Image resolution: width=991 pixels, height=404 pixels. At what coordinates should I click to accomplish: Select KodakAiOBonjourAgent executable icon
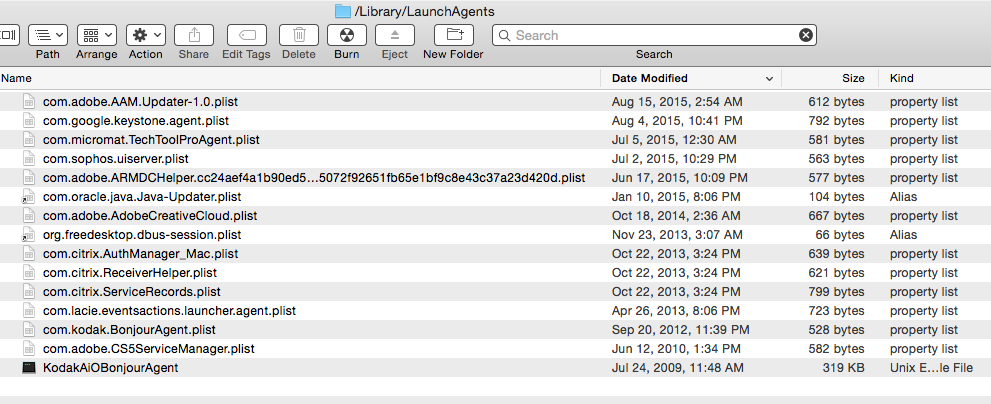click(x=29, y=367)
